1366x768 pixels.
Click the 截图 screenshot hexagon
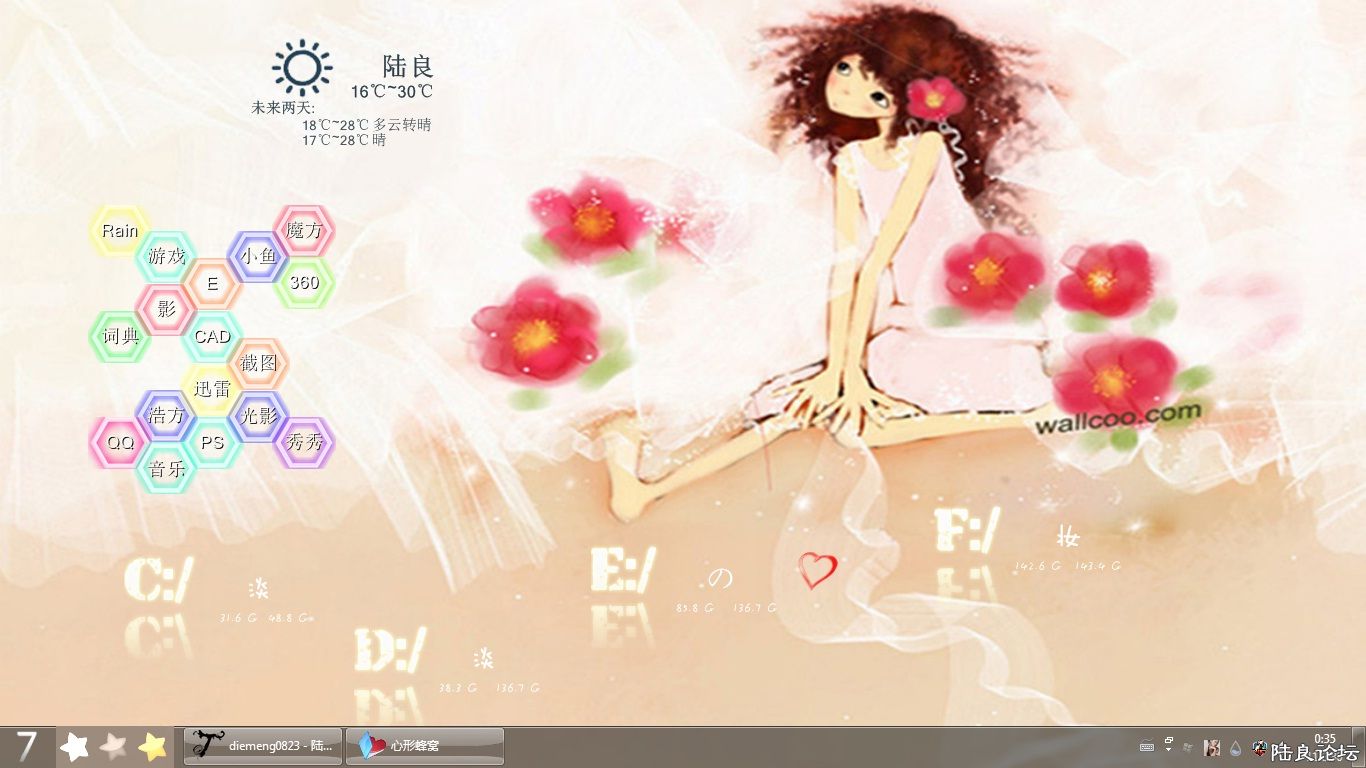258,363
